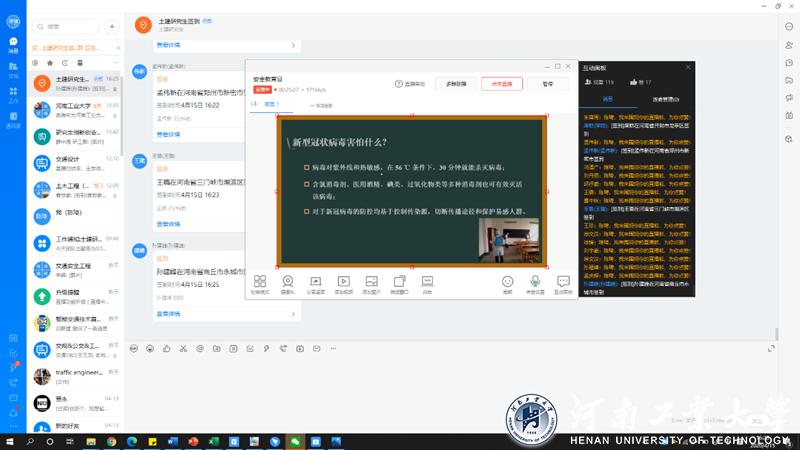Click the search field in conversation list
This screenshot has height=450, width=800.
(x=66, y=26)
